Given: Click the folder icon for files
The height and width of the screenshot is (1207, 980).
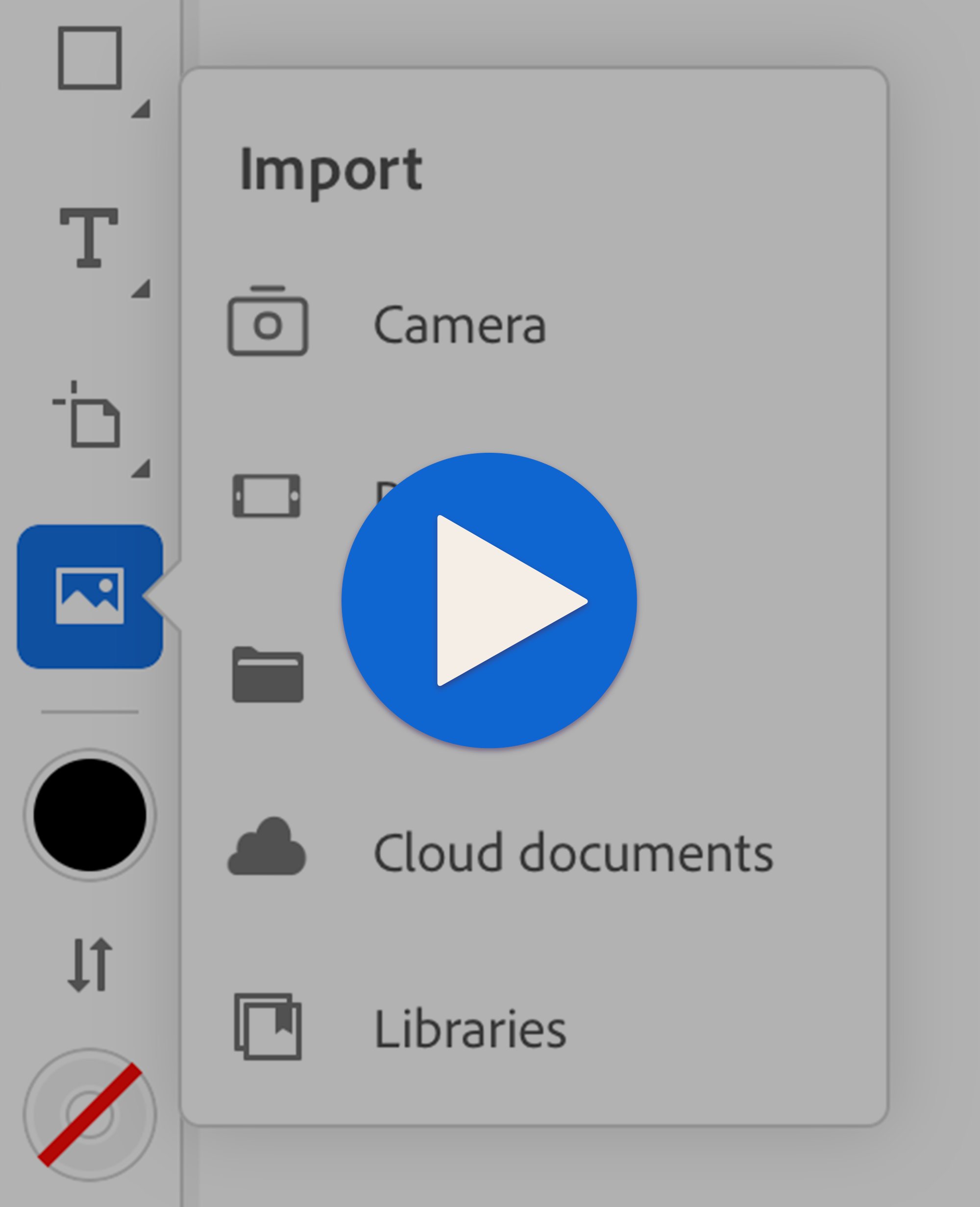Looking at the screenshot, I should [268, 675].
